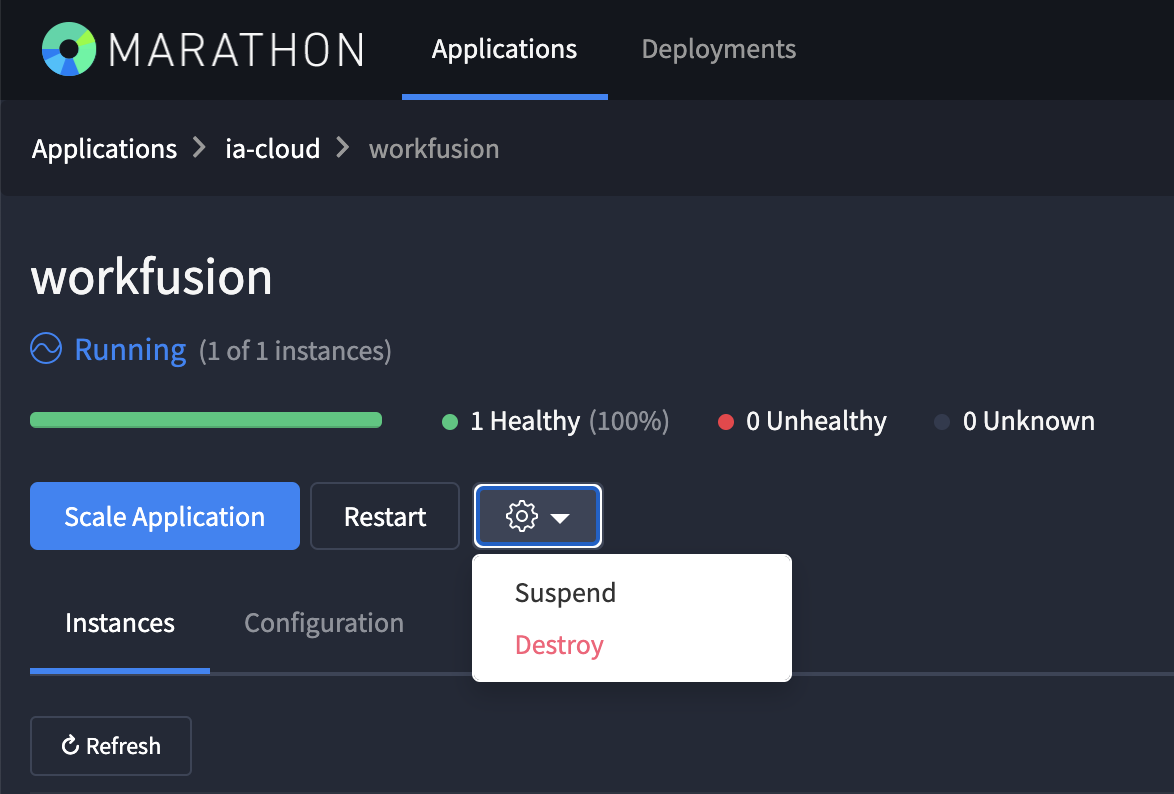
Task: Navigate to ia-cloud breadcrumb
Action: tap(273, 149)
